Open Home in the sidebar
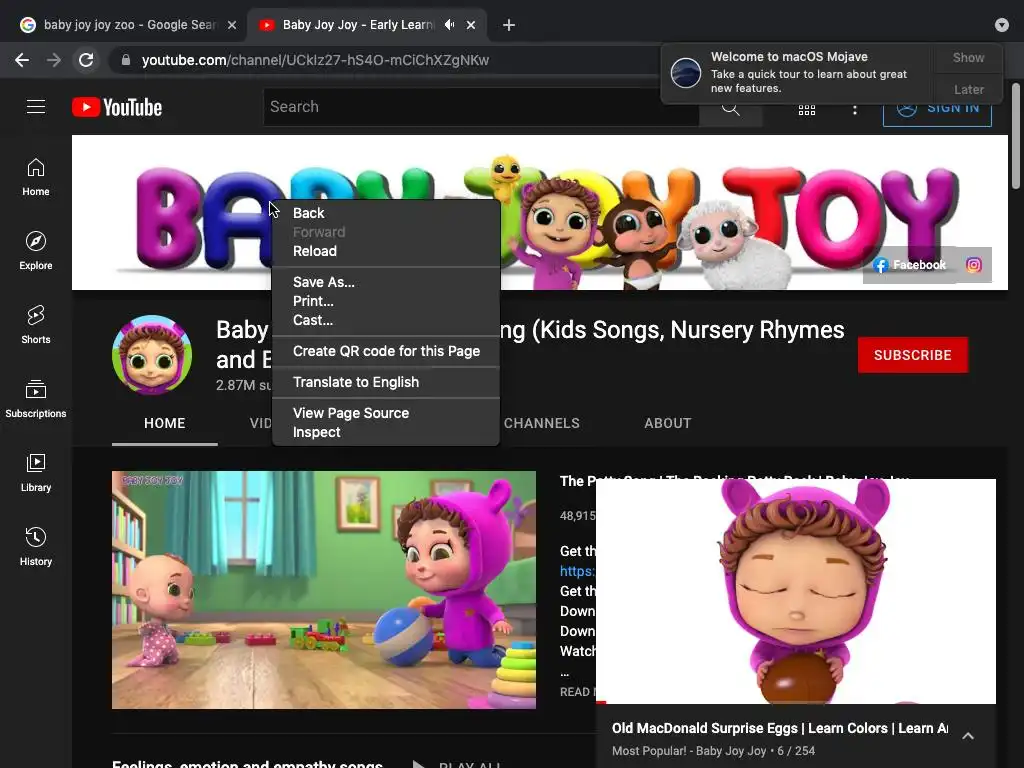This screenshot has width=1024, height=768. tap(36, 177)
